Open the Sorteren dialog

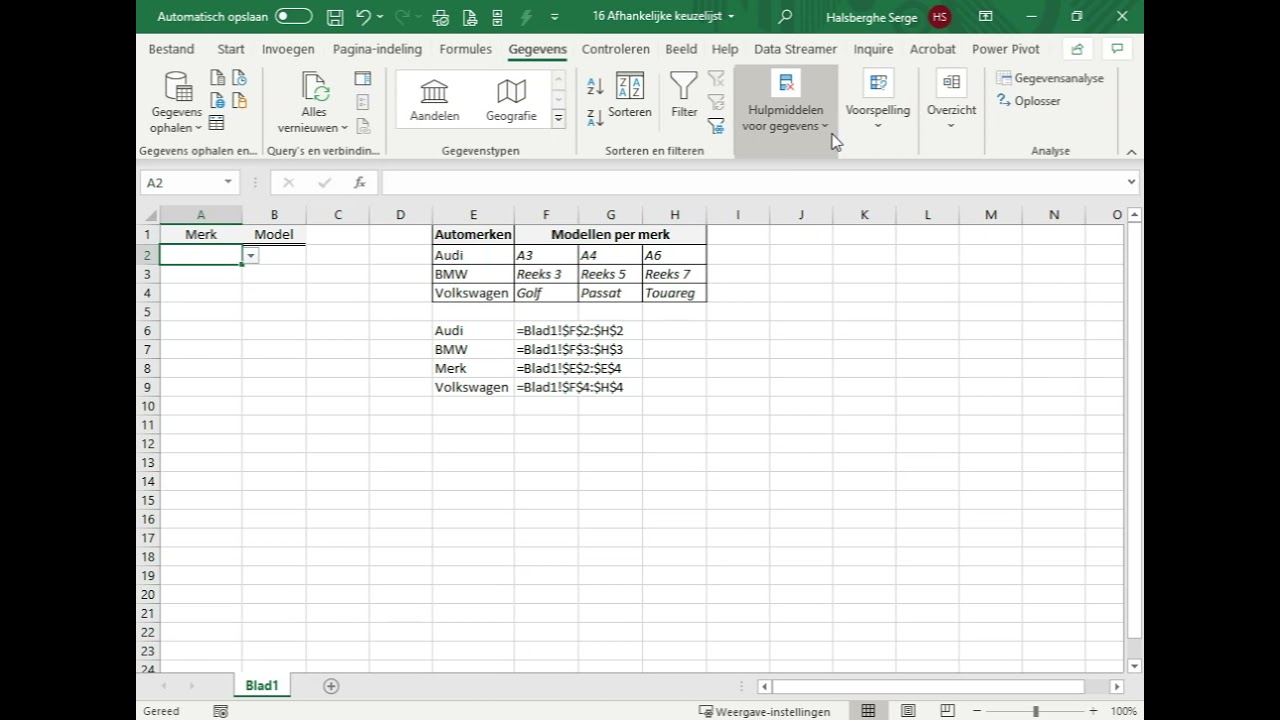pos(630,97)
